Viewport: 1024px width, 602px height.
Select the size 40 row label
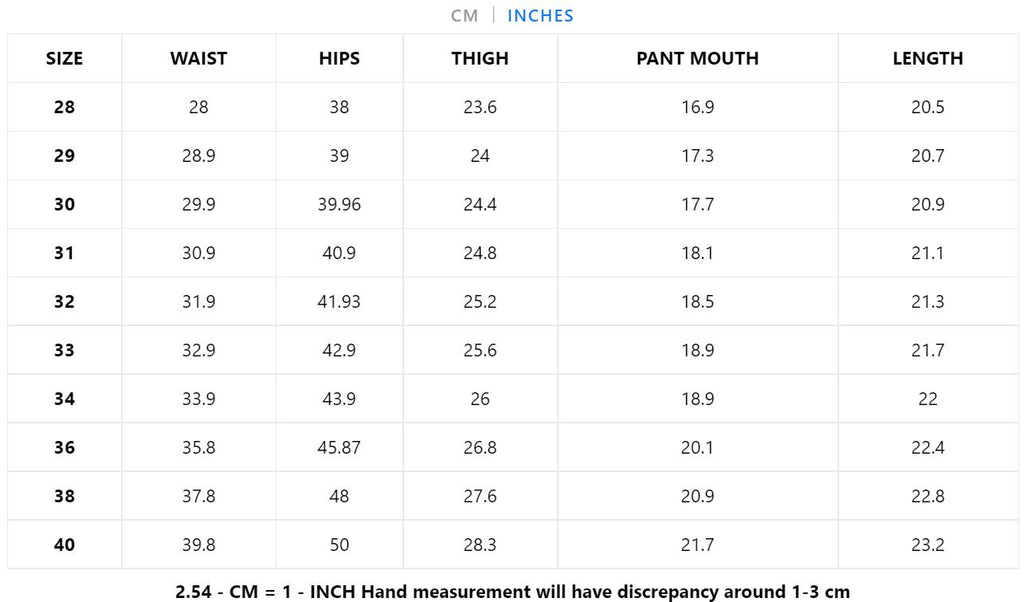(x=64, y=545)
